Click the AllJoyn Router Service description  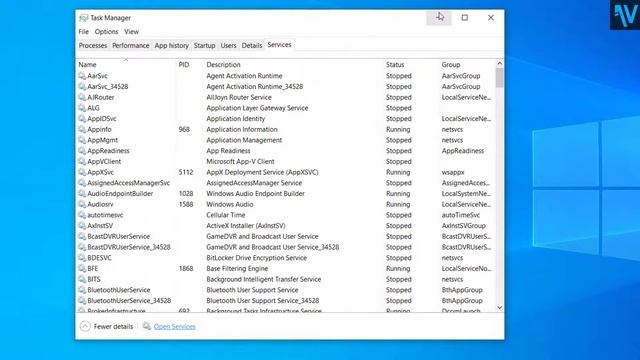(x=239, y=97)
